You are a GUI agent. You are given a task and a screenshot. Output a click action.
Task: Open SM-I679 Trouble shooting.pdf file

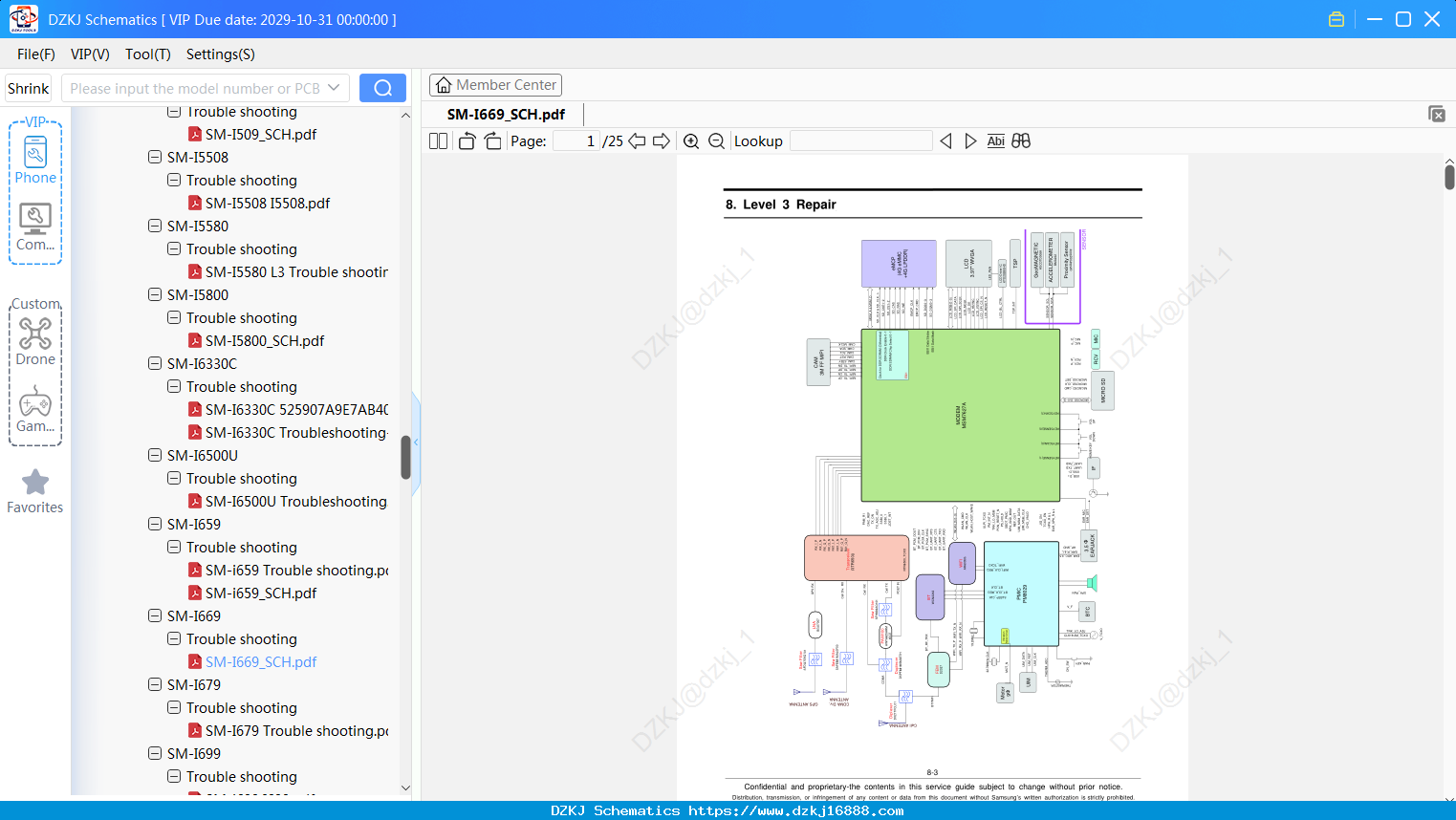tap(296, 731)
